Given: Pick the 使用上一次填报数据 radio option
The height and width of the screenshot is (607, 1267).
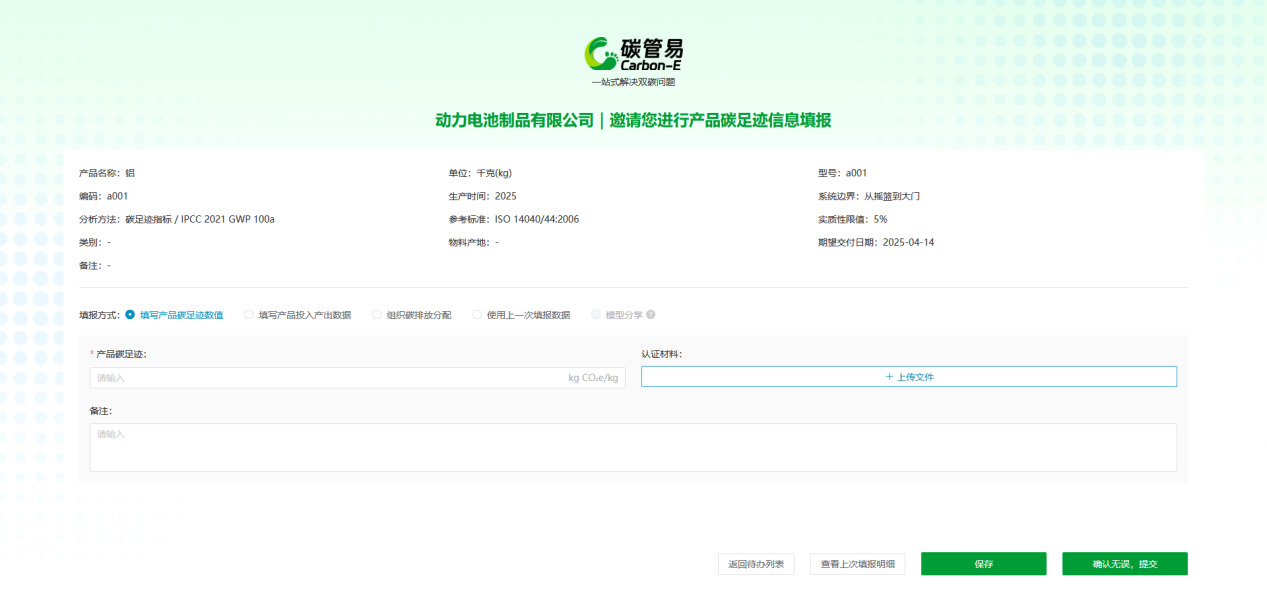Looking at the screenshot, I should tap(478, 315).
